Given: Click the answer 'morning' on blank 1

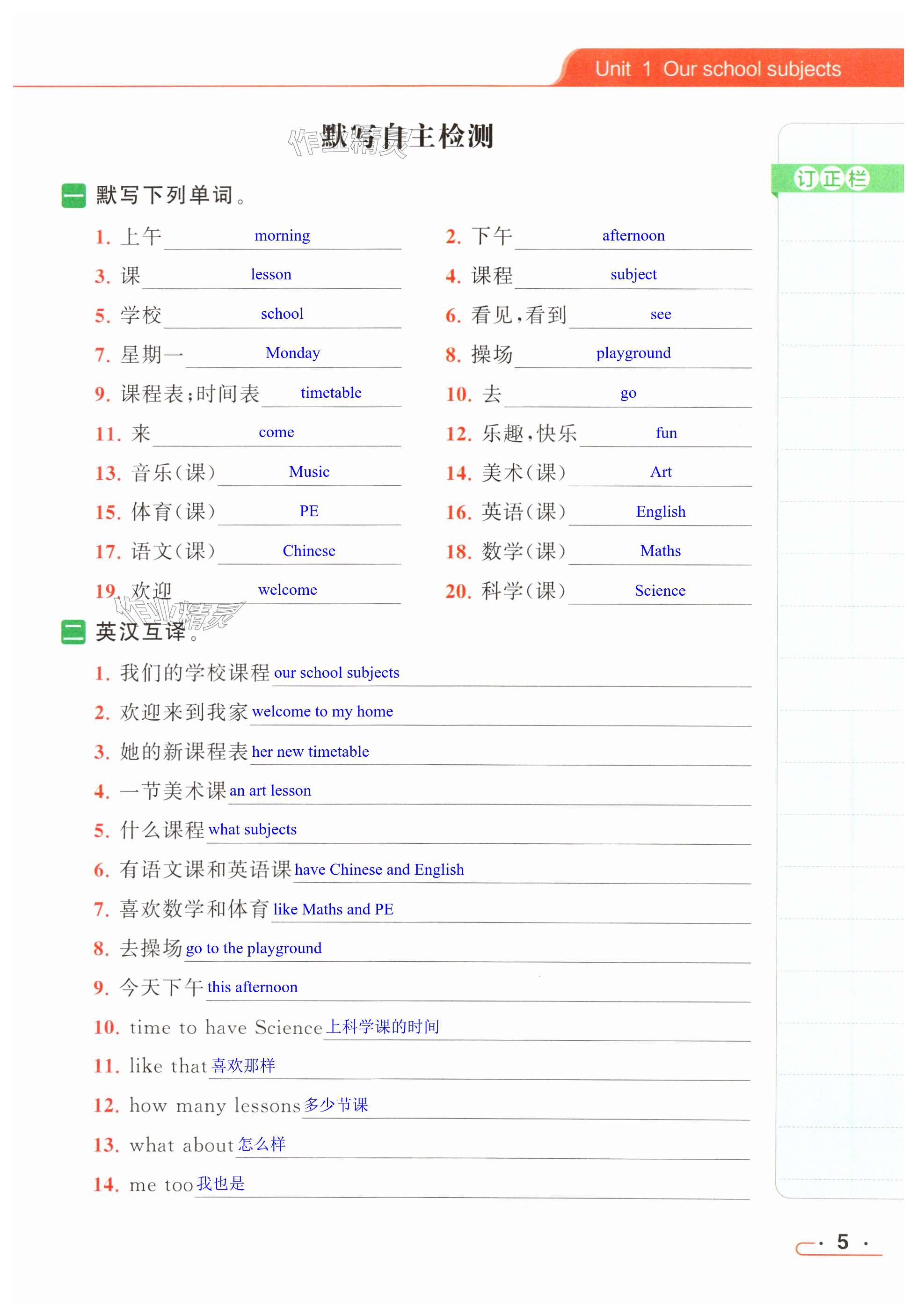Looking at the screenshot, I should (282, 235).
